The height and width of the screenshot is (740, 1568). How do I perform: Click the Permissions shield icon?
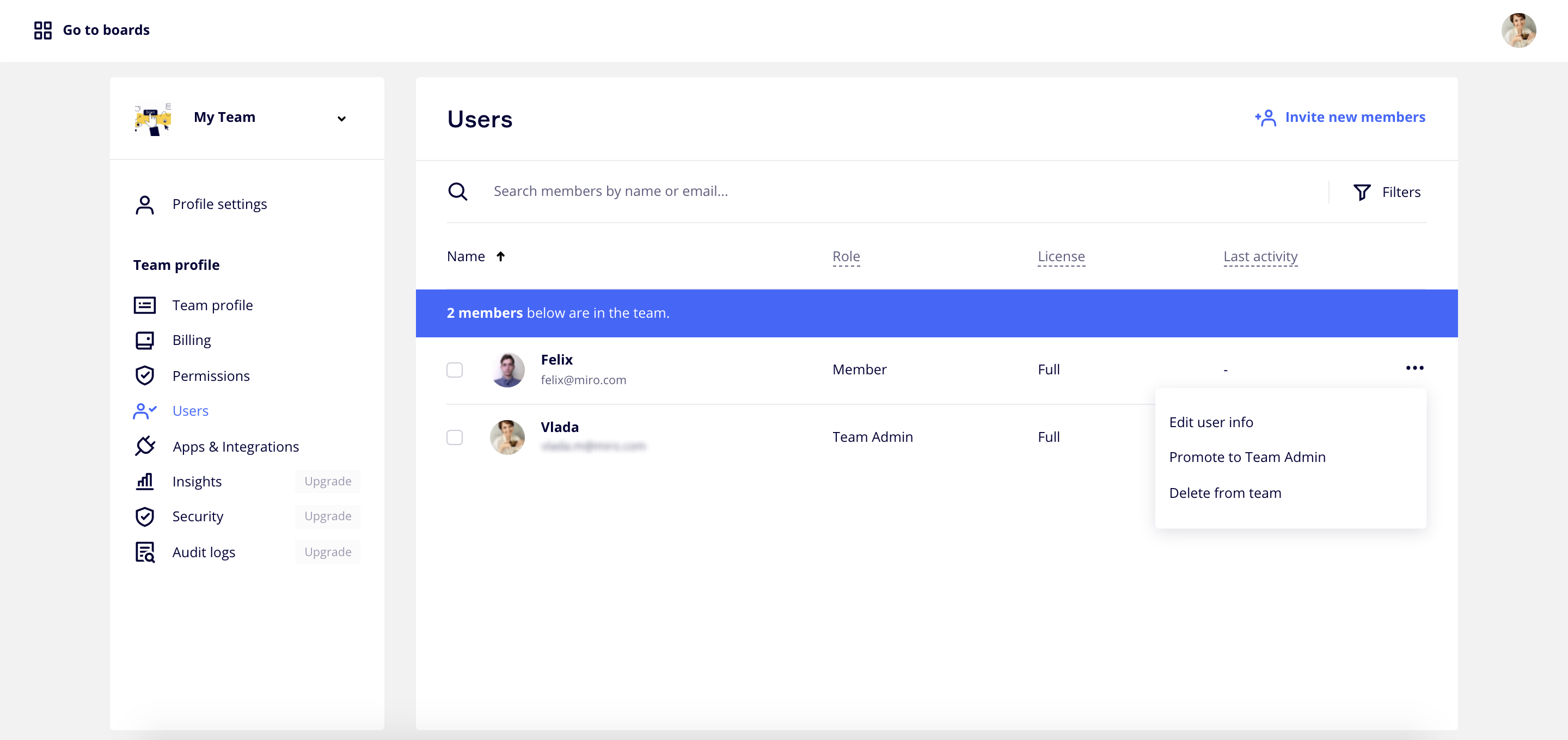144,375
